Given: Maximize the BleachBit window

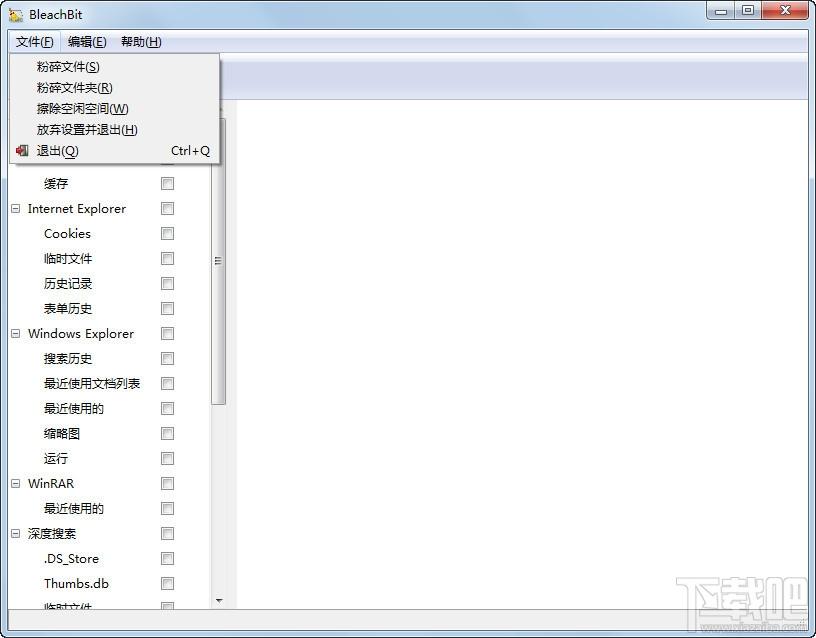Looking at the screenshot, I should coord(748,11).
